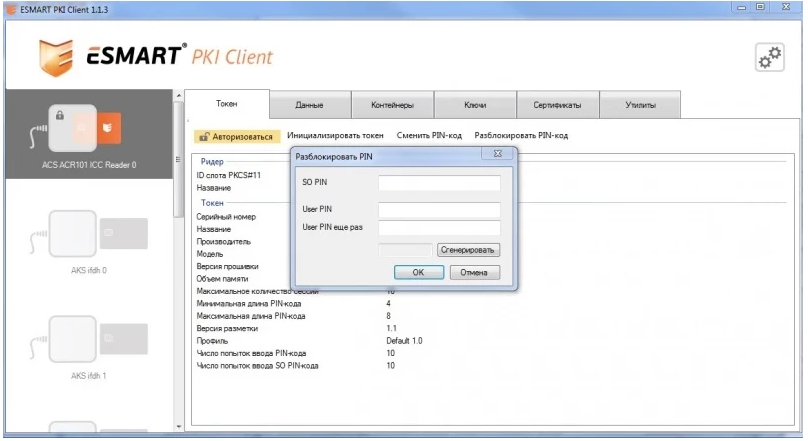This screenshot has width=808, height=441.
Task: Click the Default 1.0 profile value
Action: [x=405, y=341]
